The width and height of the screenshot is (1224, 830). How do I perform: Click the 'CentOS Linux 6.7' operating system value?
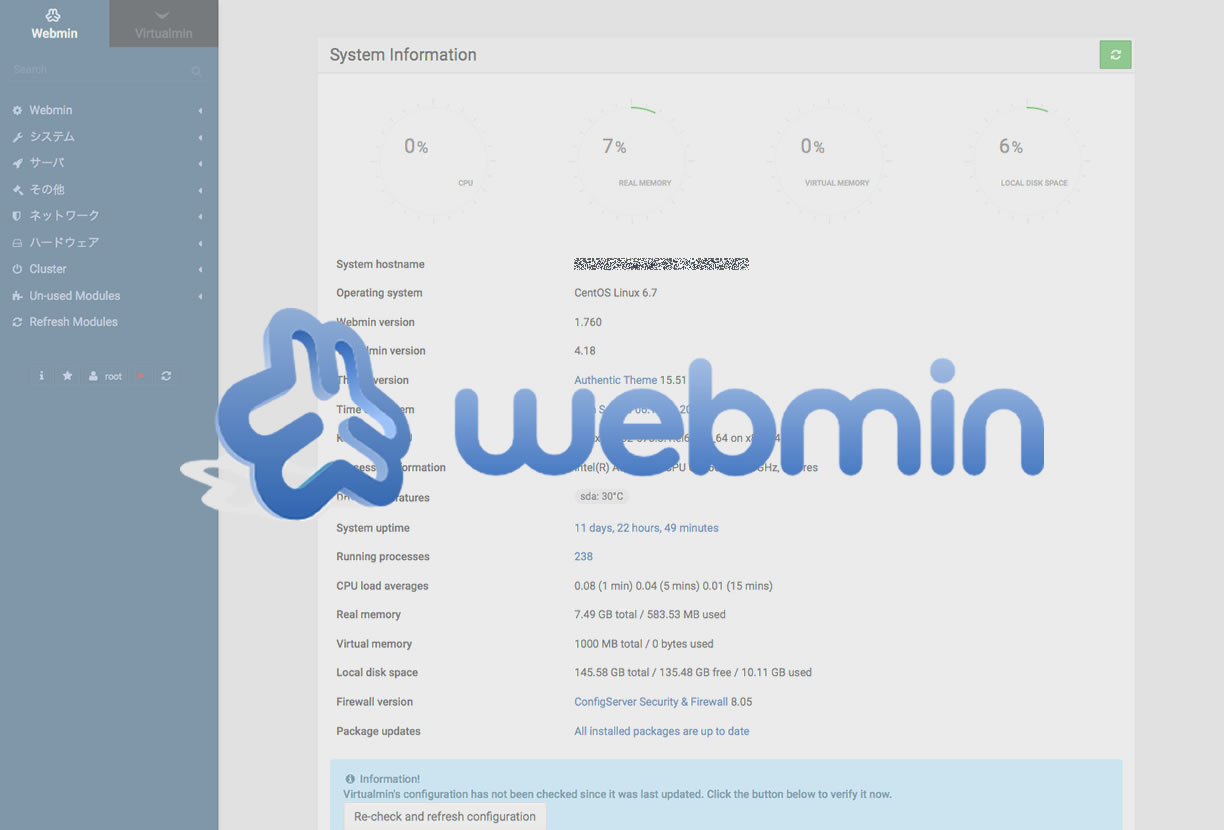(x=615, y=293)
